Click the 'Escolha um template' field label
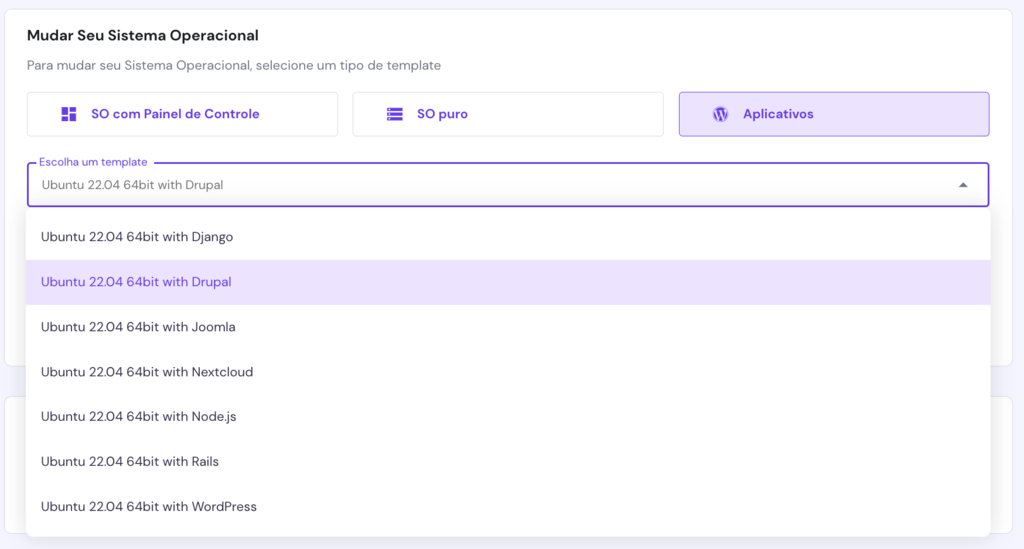This screenshot has width=1024, height=549. [93, 162]
